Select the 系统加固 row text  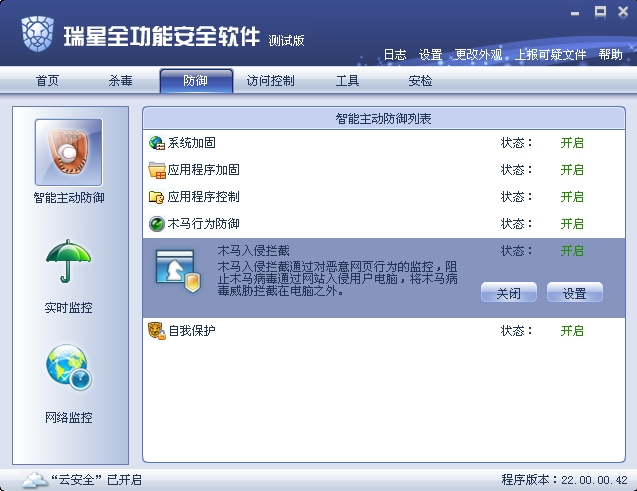pyautogui.click(x=192, y=143)
